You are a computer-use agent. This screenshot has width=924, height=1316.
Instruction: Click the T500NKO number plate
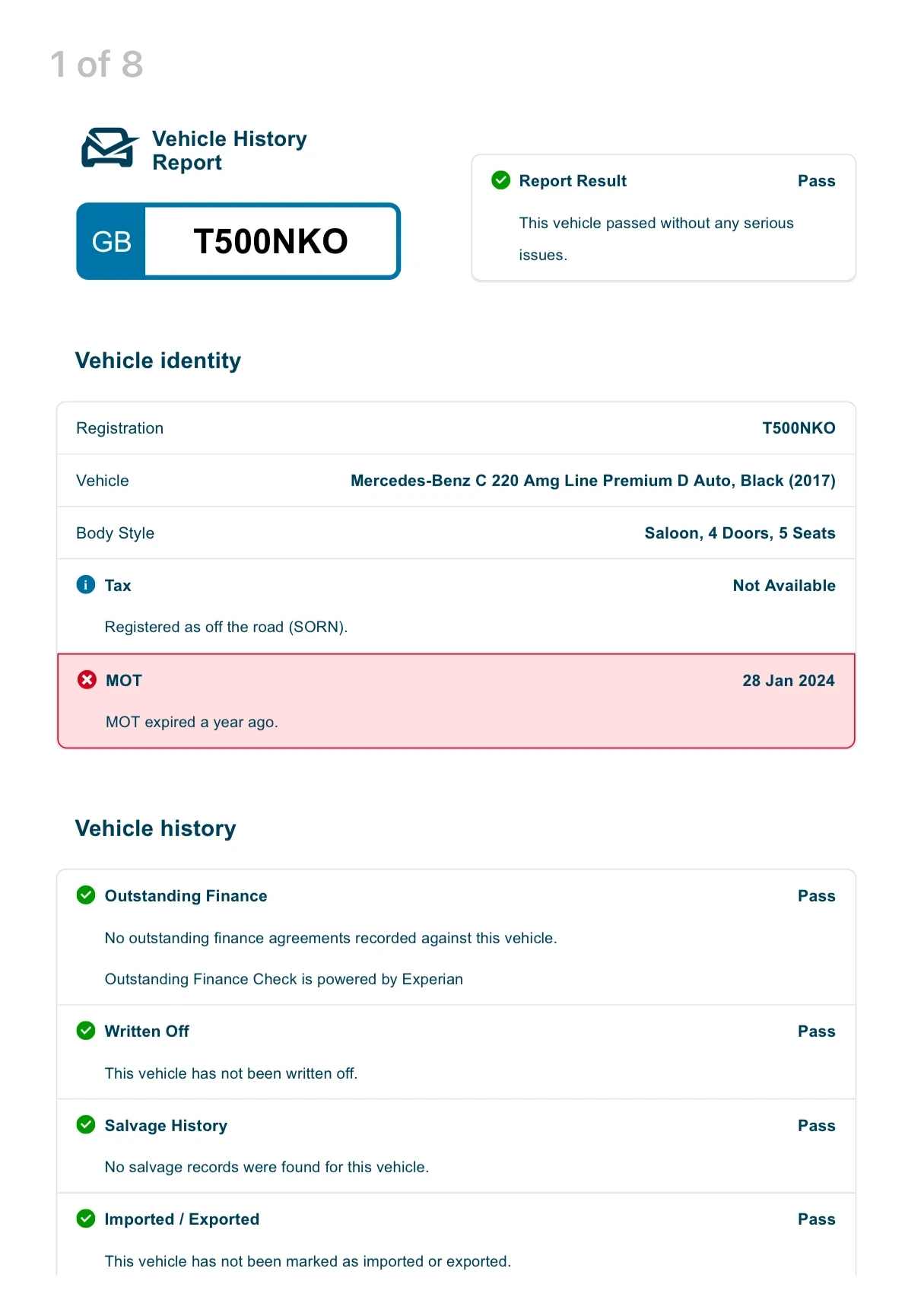pos(239,241)
